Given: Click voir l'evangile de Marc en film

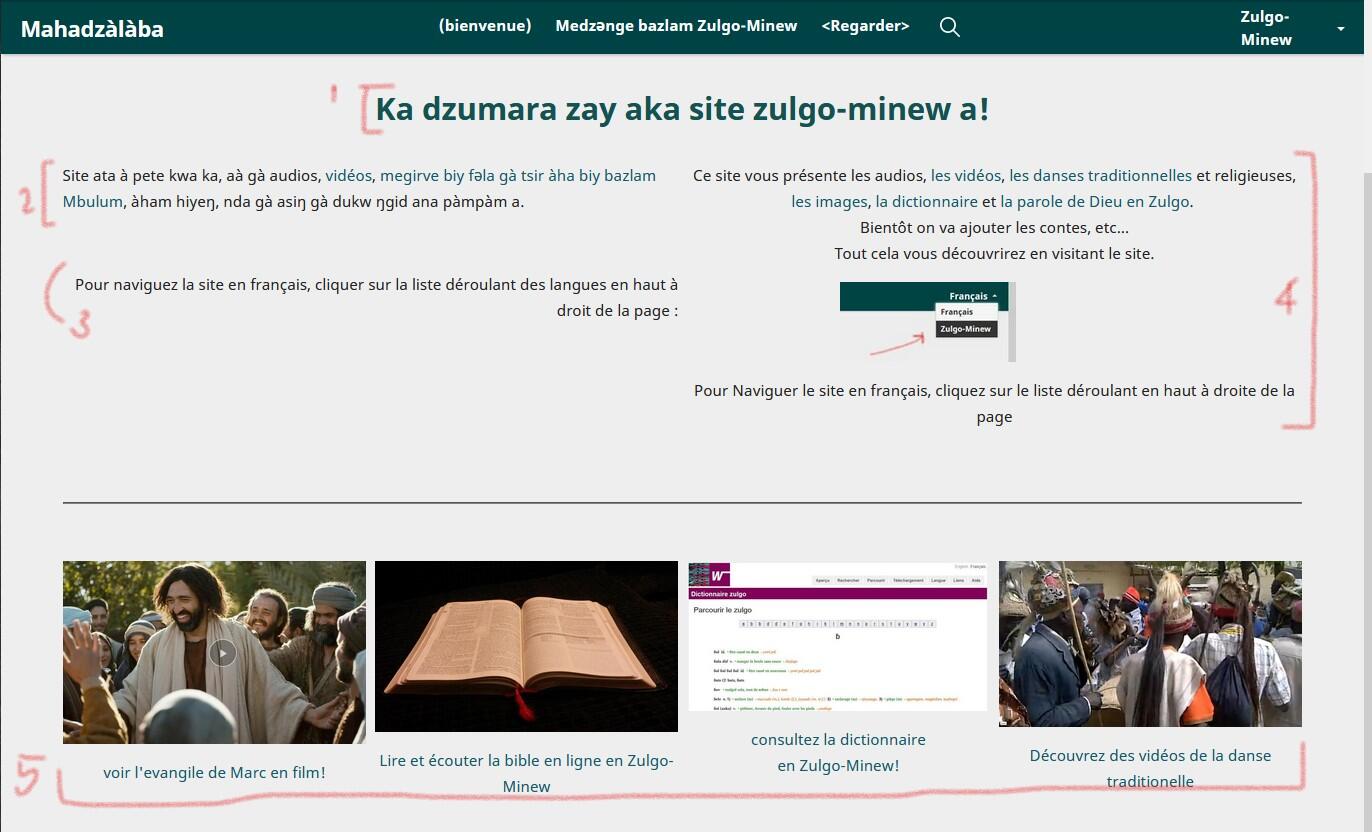Looking at the screenshot, I should [214, 772].
